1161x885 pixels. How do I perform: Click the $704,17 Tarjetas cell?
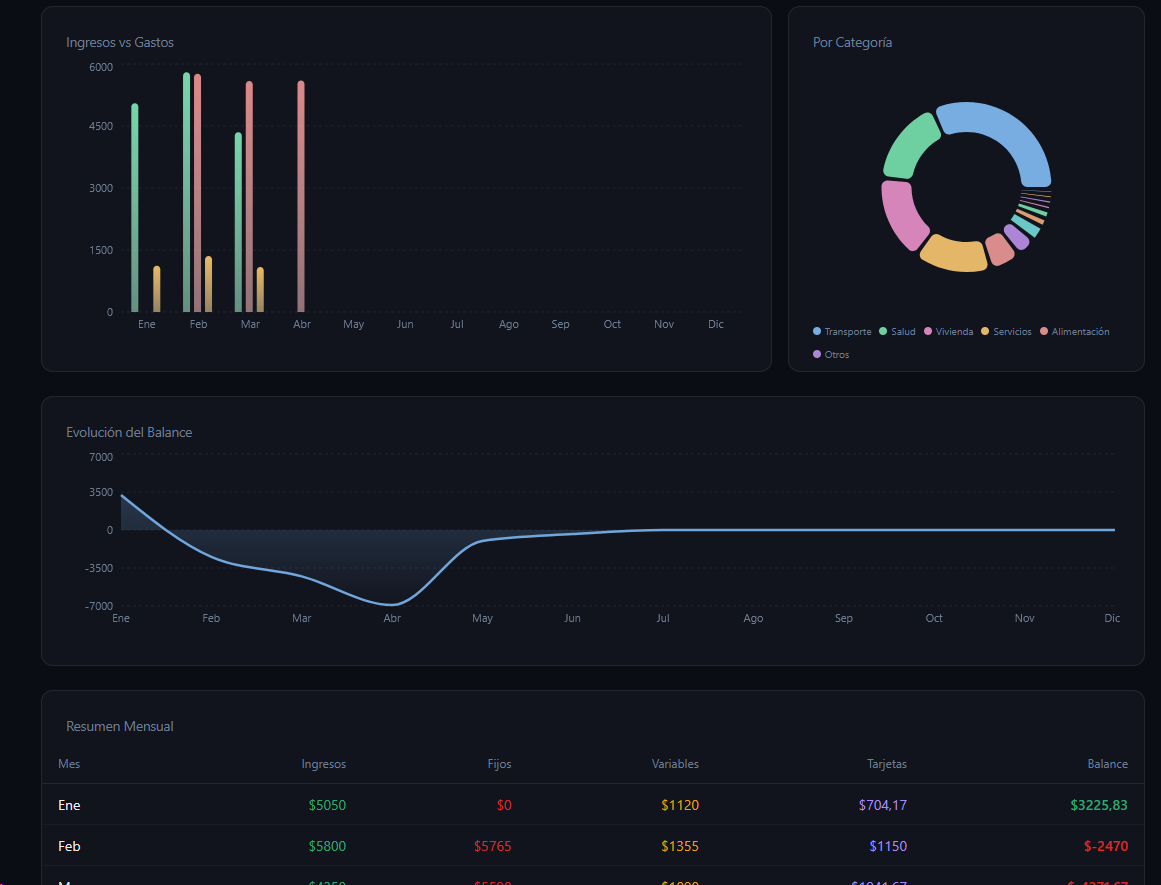tap(883, 805)
